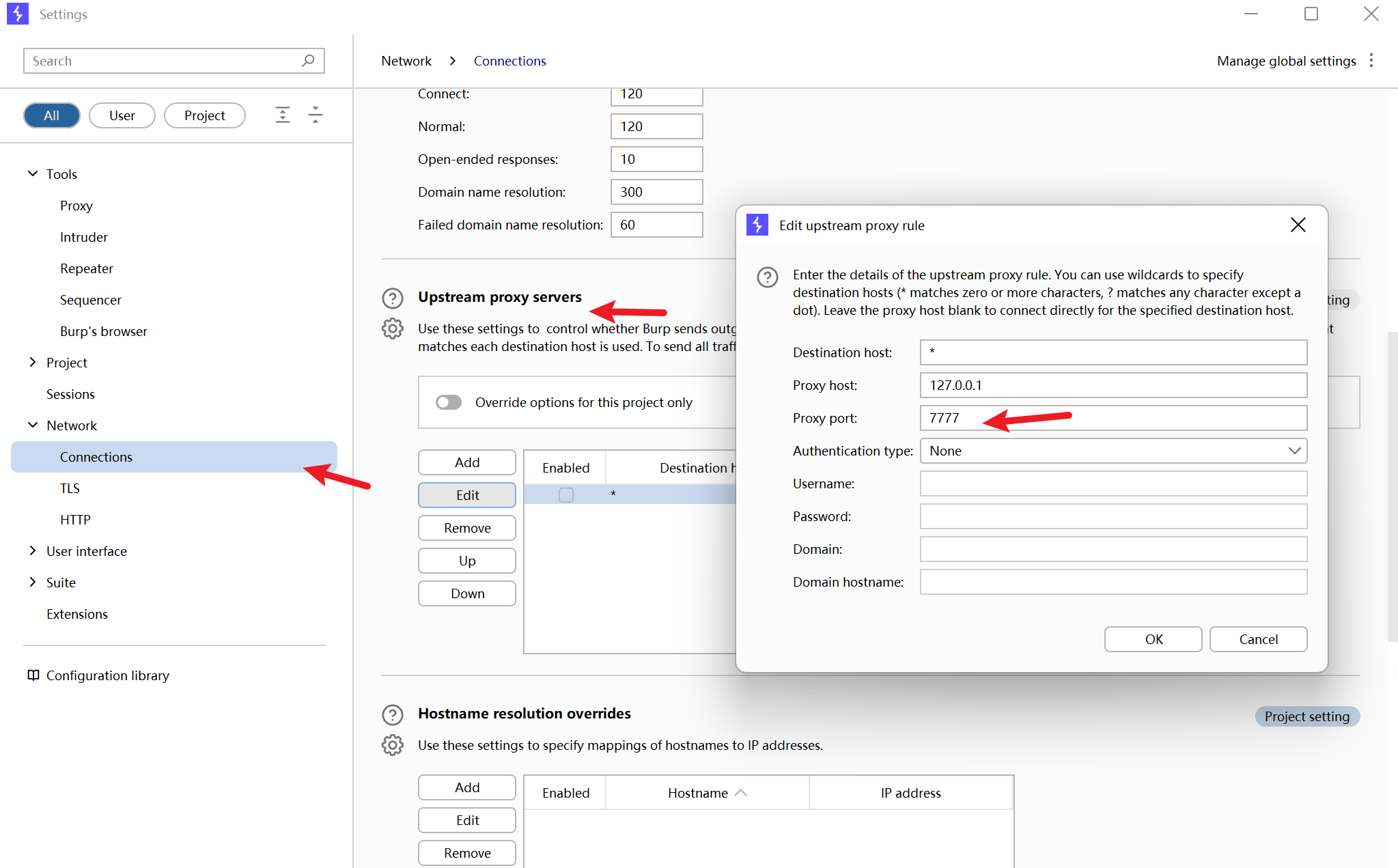Click Manage global settings
Image resolution: width=1398 pixels, height=868 pixels.
pos(1287,61)
